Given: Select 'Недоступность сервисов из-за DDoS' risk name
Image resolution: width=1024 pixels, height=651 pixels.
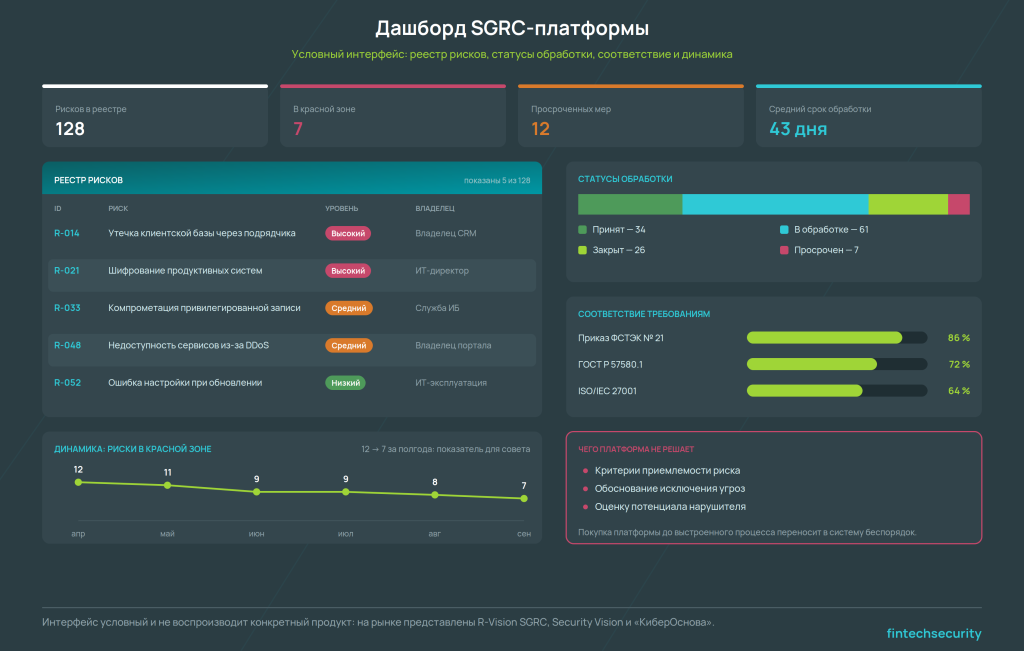Looking at the screenshot, I should tap(189, 345).
